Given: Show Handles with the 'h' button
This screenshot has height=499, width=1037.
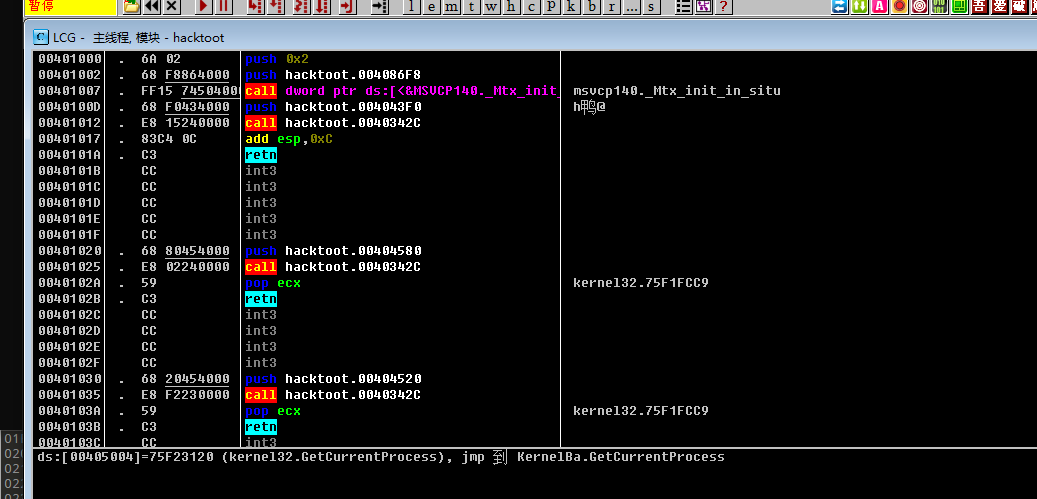Looking at the screenshot, I should click(511, 7).
